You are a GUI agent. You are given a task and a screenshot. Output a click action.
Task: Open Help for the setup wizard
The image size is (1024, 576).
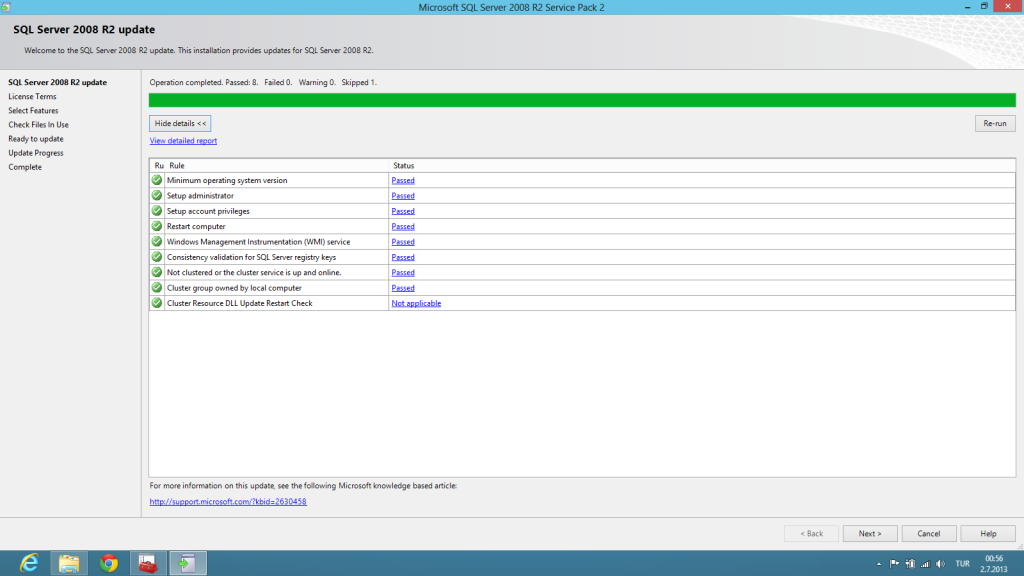(x=988, y=534)
